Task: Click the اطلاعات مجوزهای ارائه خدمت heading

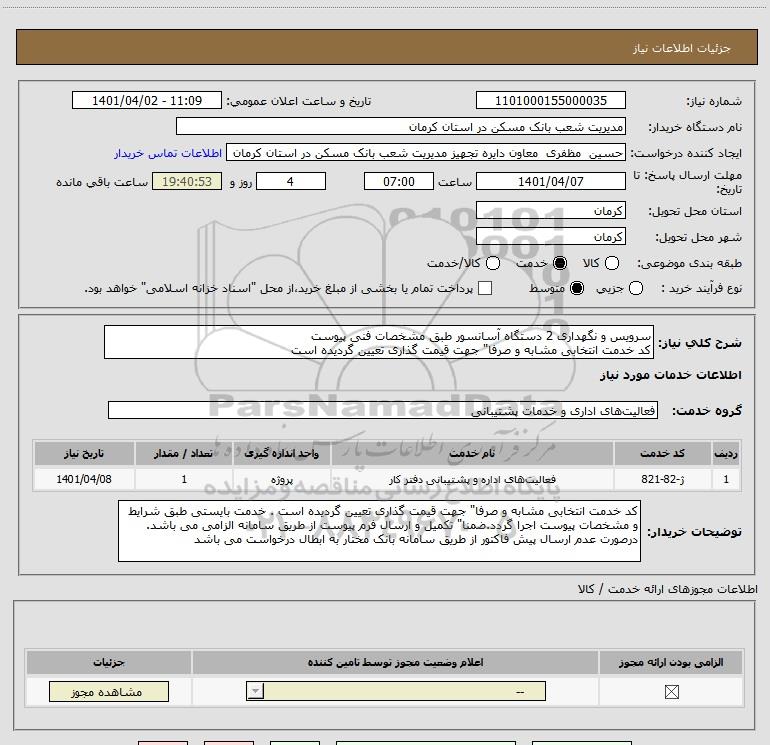Action: (x=668, y=589)
